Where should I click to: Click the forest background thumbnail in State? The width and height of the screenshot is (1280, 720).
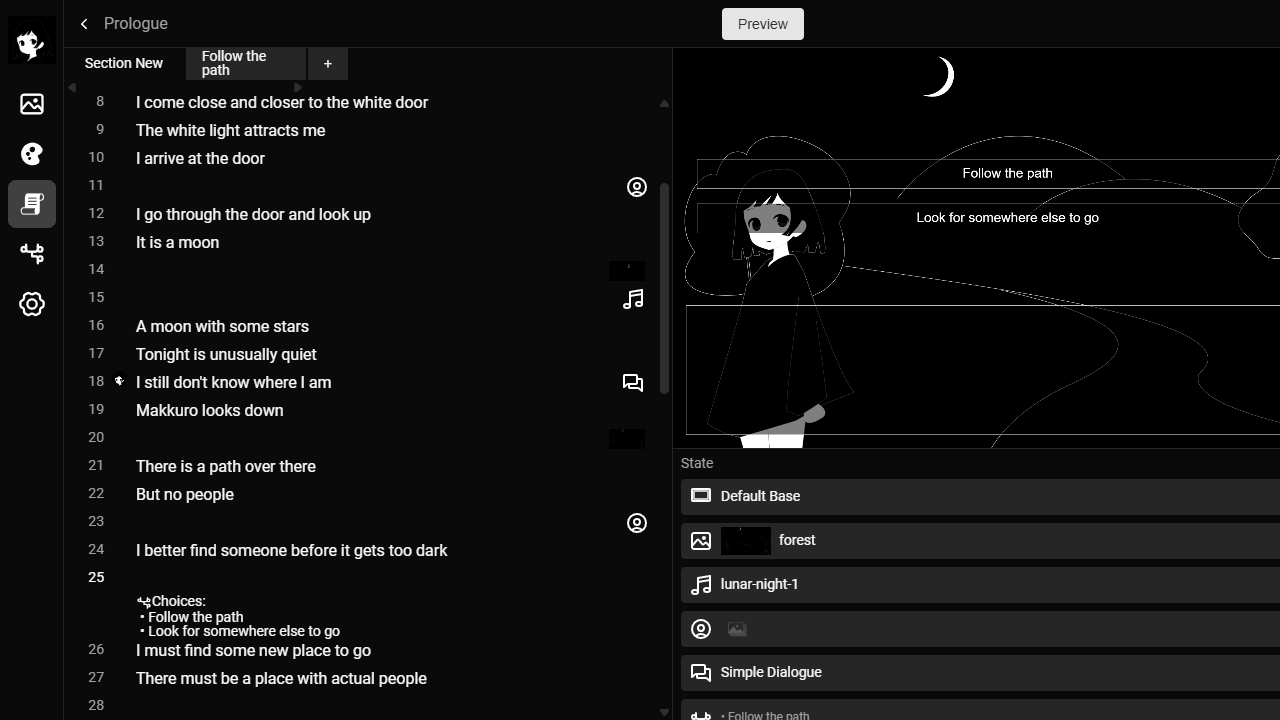point(746,541)
